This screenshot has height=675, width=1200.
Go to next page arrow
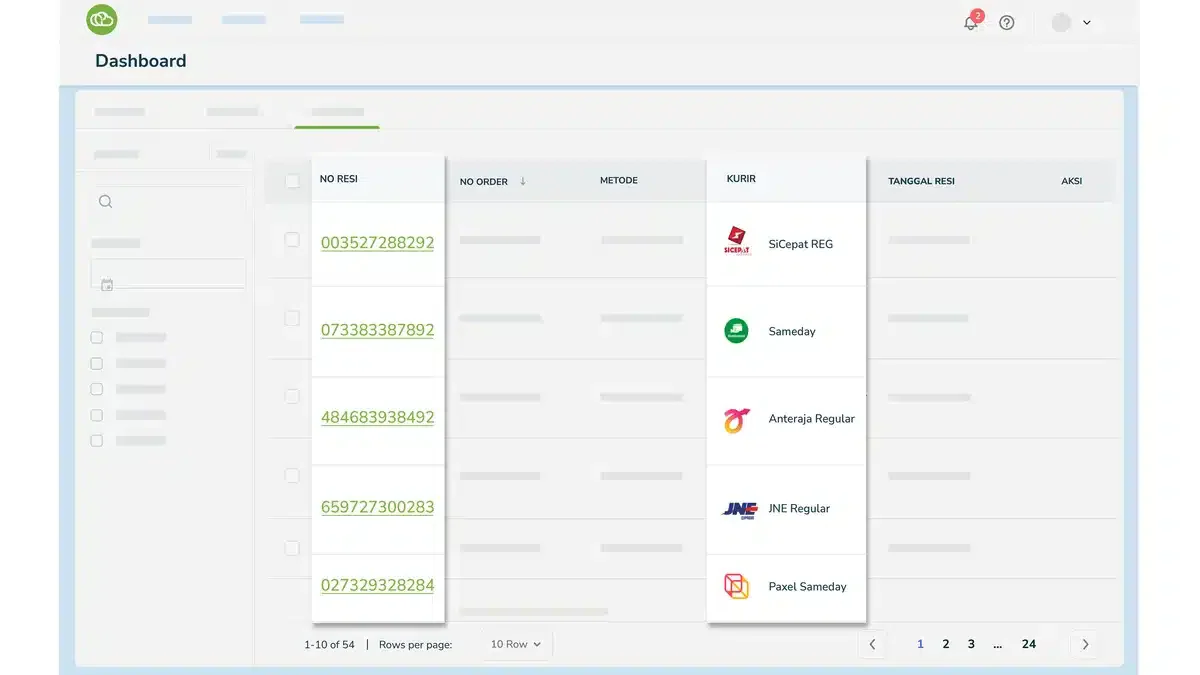pos(1085,644)
